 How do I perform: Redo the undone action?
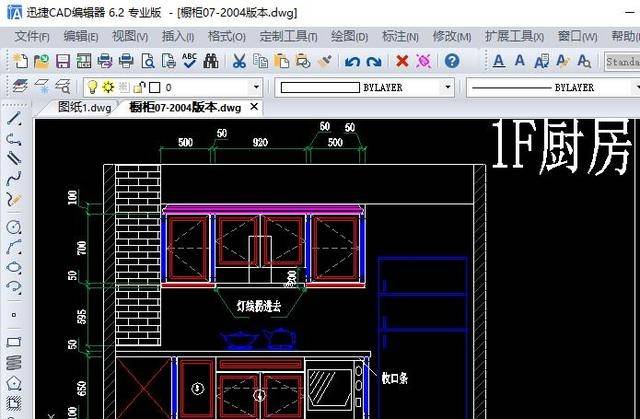[374, 62]
